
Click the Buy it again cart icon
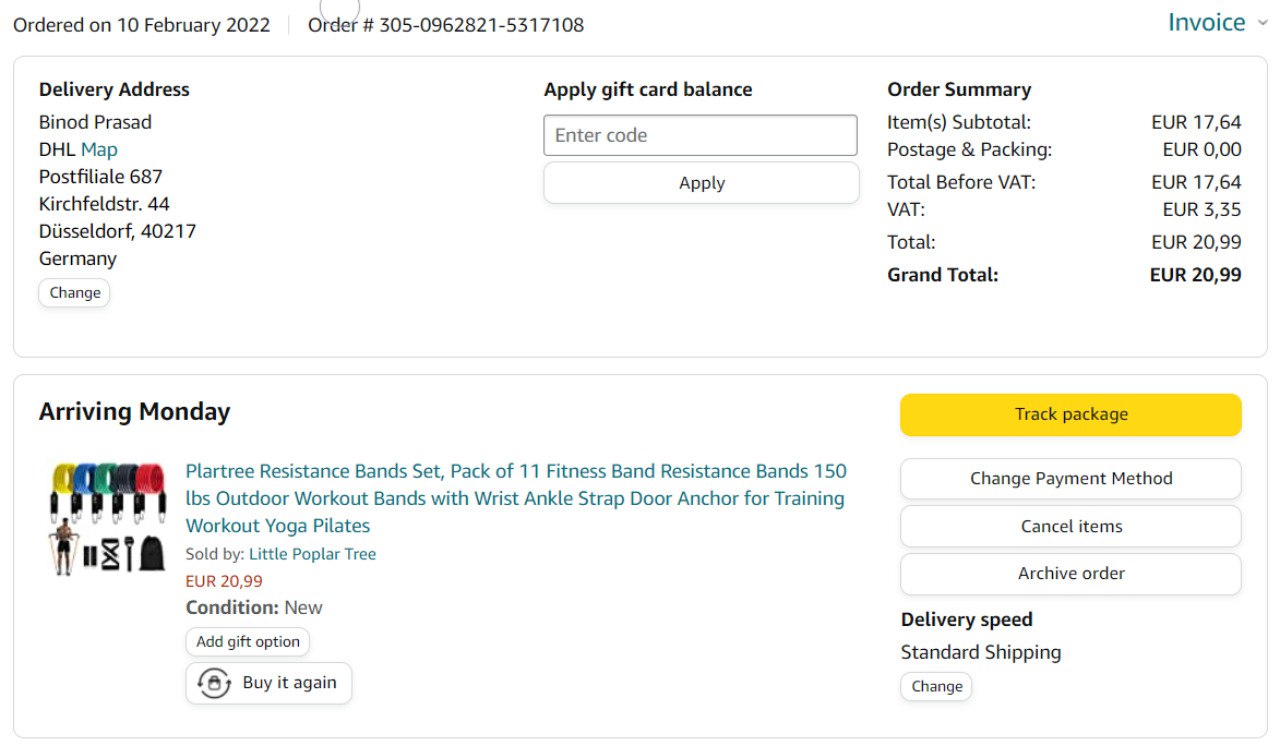214,683
